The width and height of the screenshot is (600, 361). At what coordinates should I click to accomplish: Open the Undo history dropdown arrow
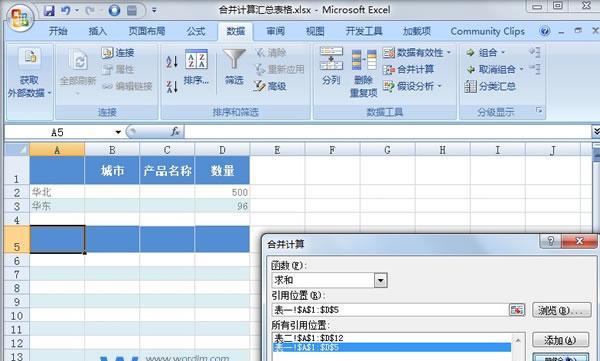77,10
